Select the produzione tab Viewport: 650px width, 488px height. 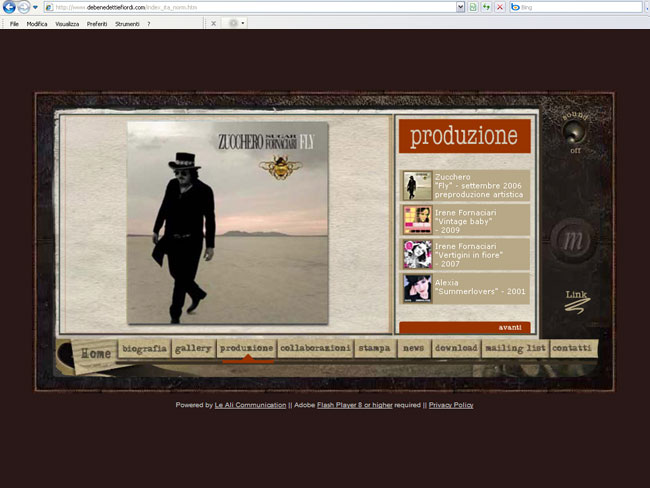[x=247, y=349]
